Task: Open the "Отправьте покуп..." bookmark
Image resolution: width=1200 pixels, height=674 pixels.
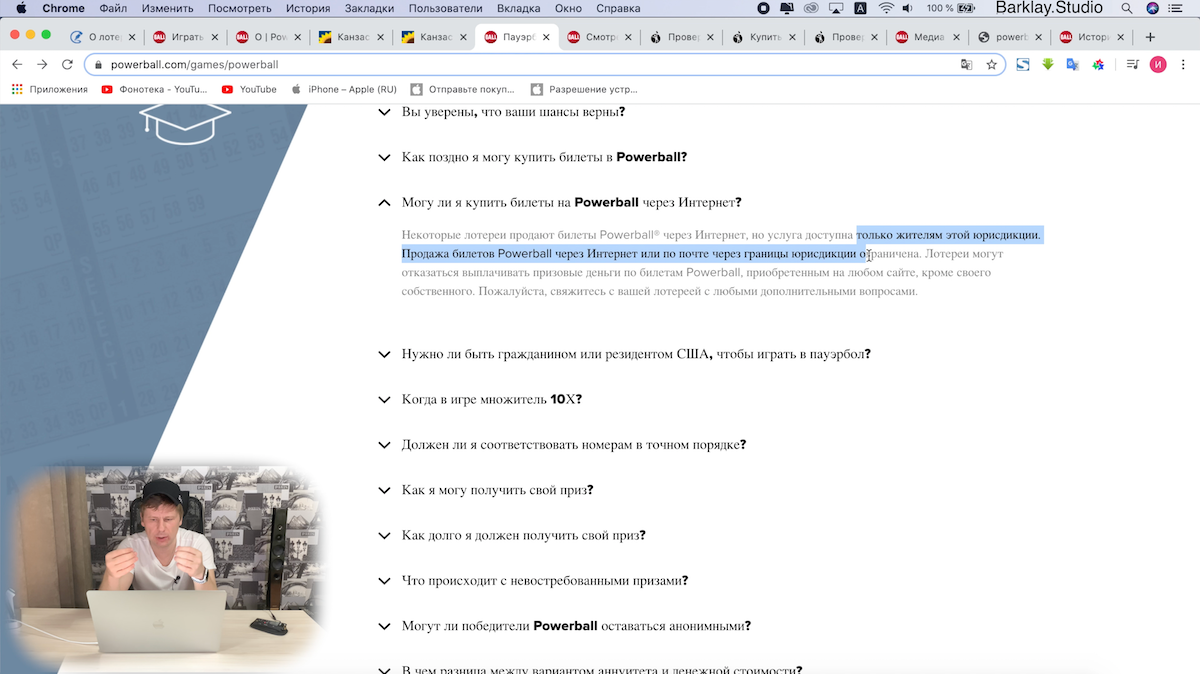Action: coord(464,89)
